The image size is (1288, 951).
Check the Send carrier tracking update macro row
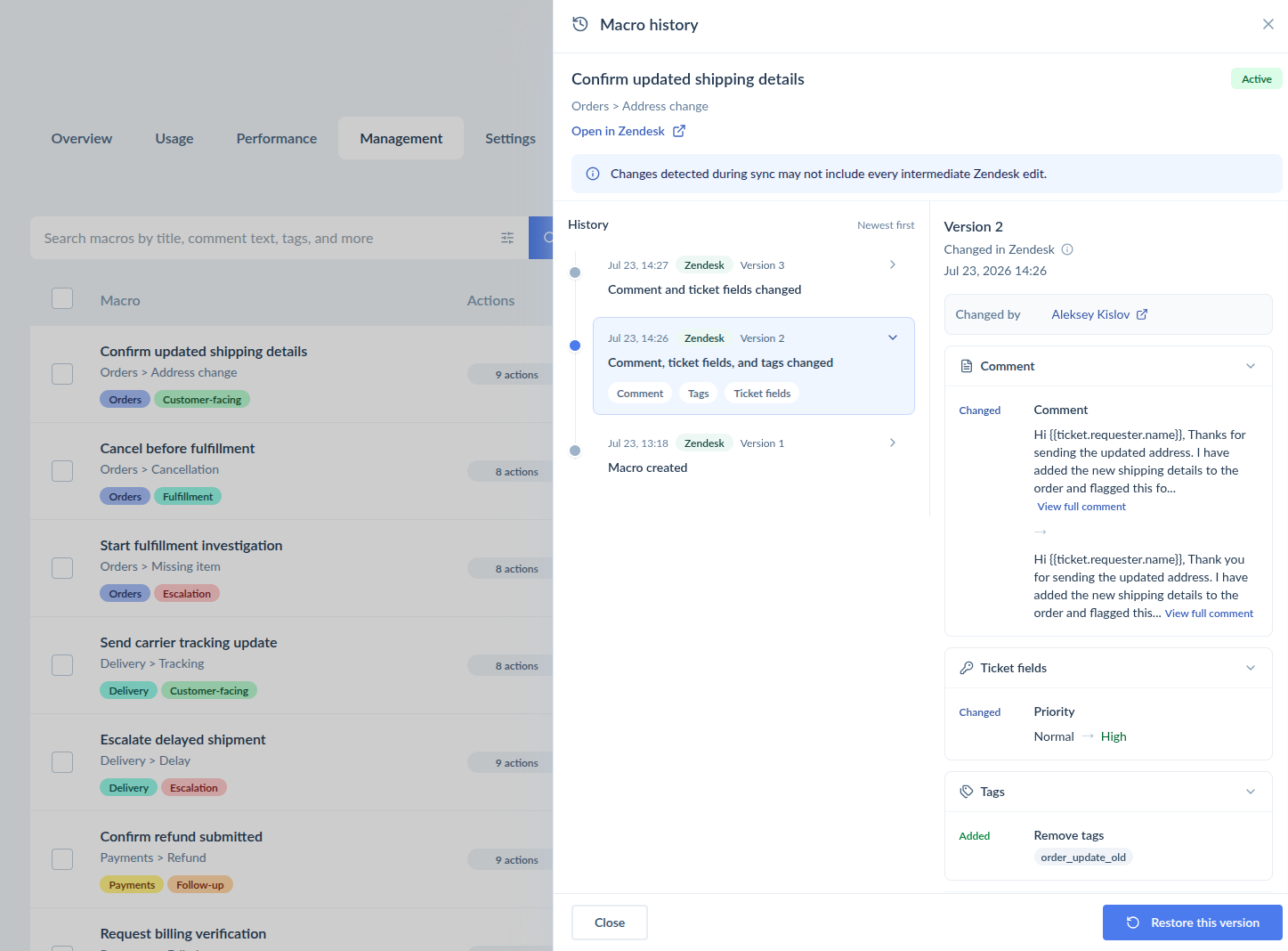[62, 664]
